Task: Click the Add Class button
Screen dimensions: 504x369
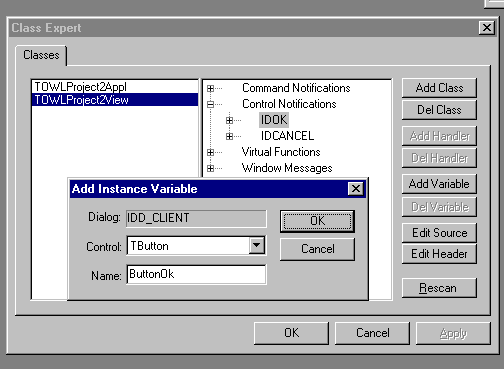Action: pos(439,88)
